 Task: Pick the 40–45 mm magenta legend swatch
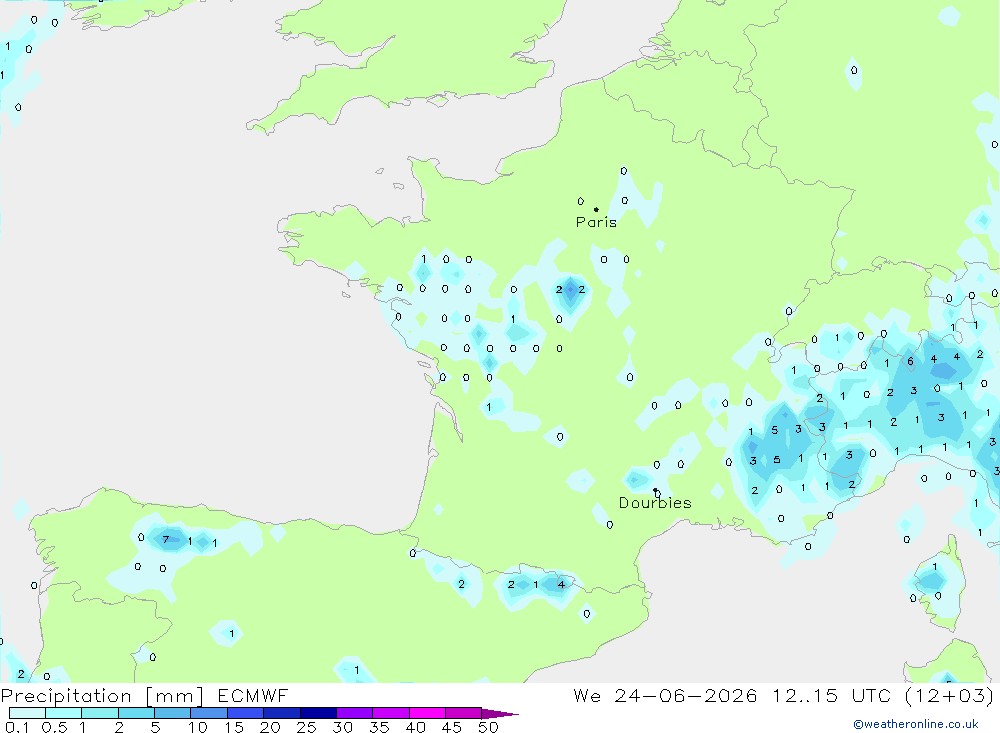coord(427,713)
